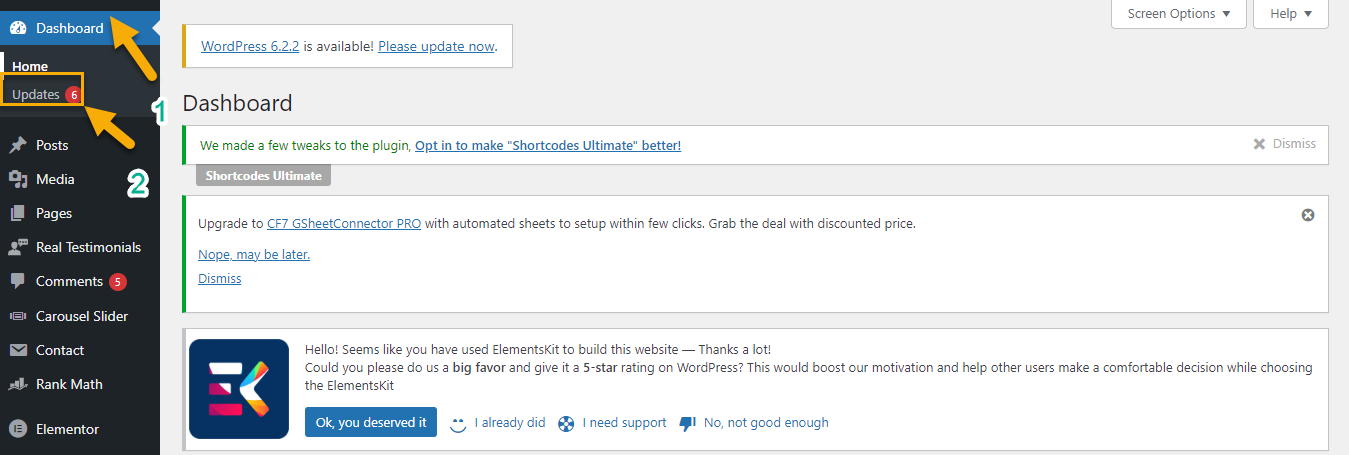Click the Posts pushpin icon
Screen dimensions: 1349x455
pyautogui.click(x=18, y=145)
